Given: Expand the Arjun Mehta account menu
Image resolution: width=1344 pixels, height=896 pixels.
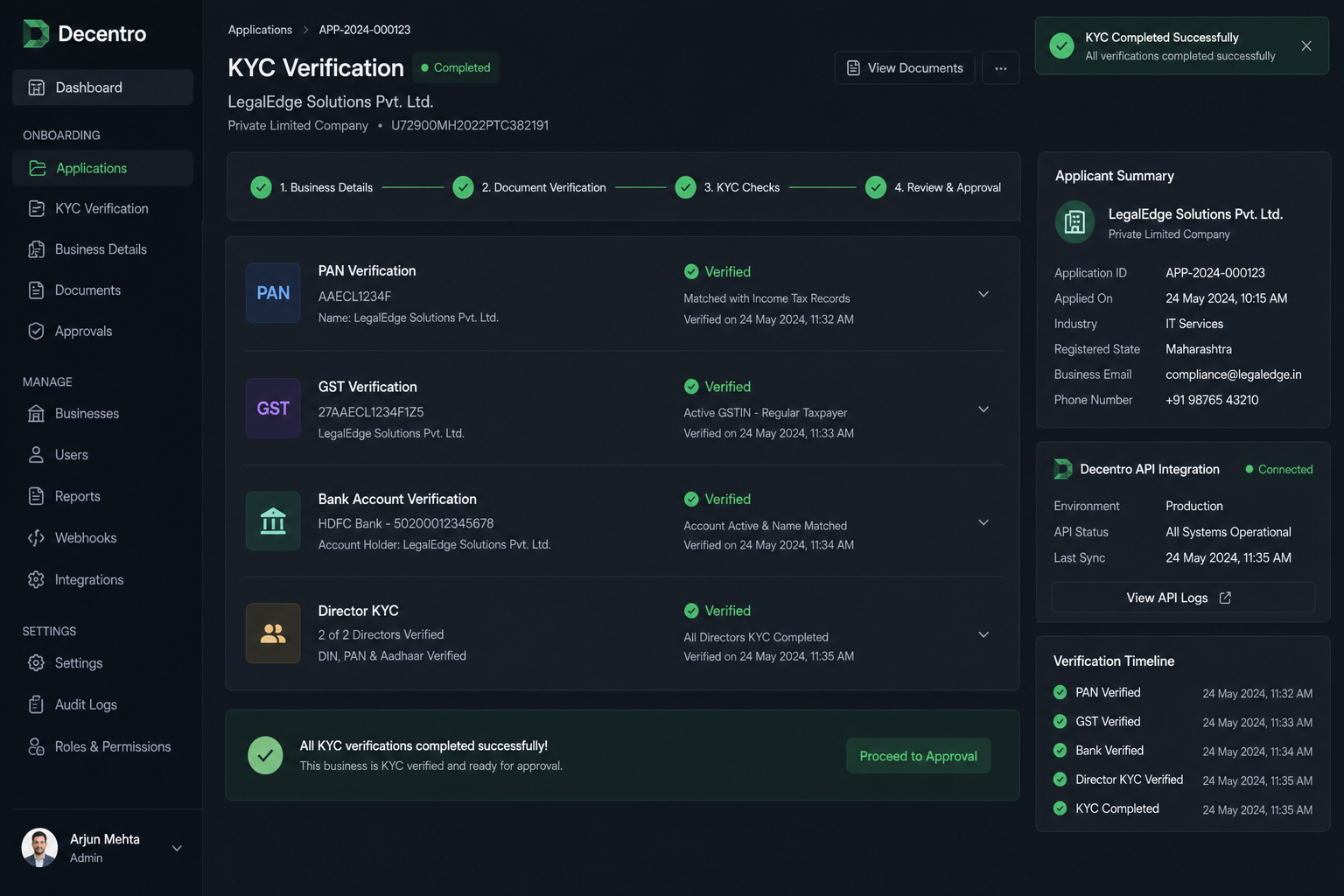Looking at the screenshot, I should pos(177,848).
